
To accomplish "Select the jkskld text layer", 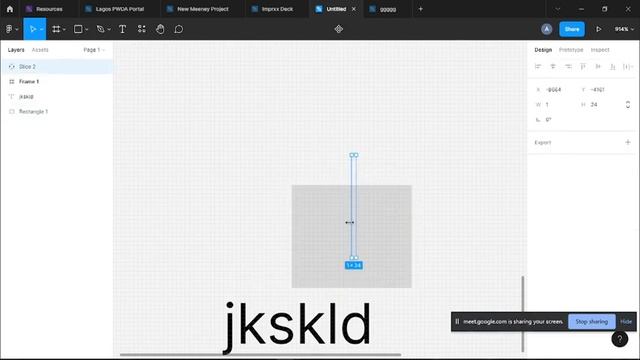I will coord(57,97).
